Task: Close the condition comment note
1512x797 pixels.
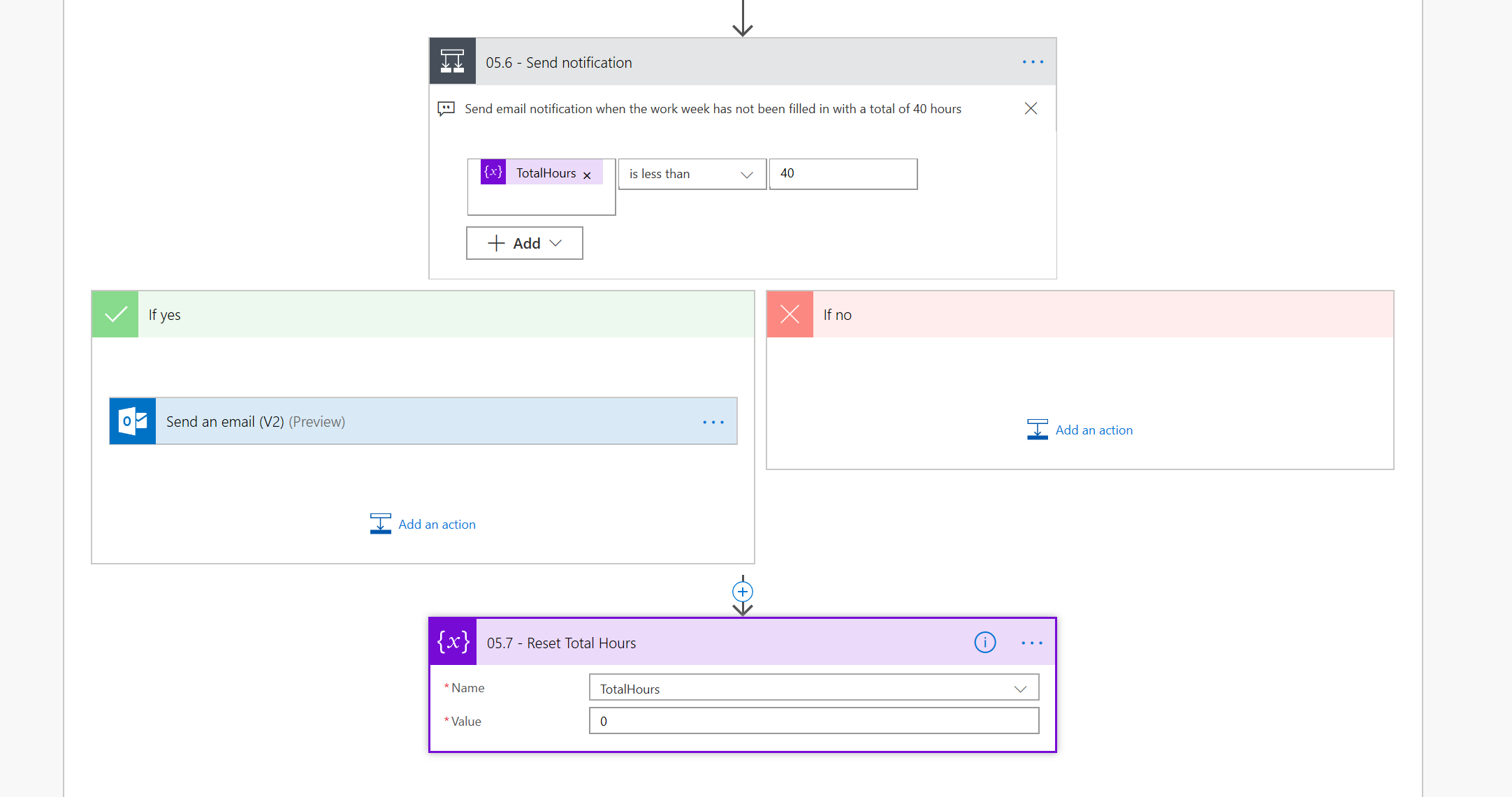Action: (1031, 108)
